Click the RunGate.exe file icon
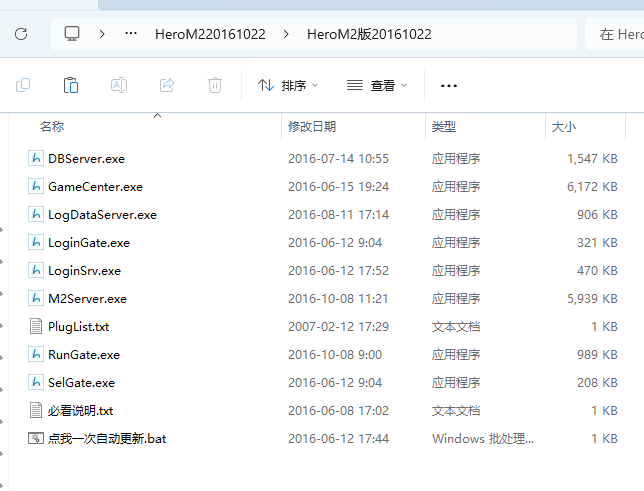The width and height of the screenshot is (644, 491). tap(36, 354)
